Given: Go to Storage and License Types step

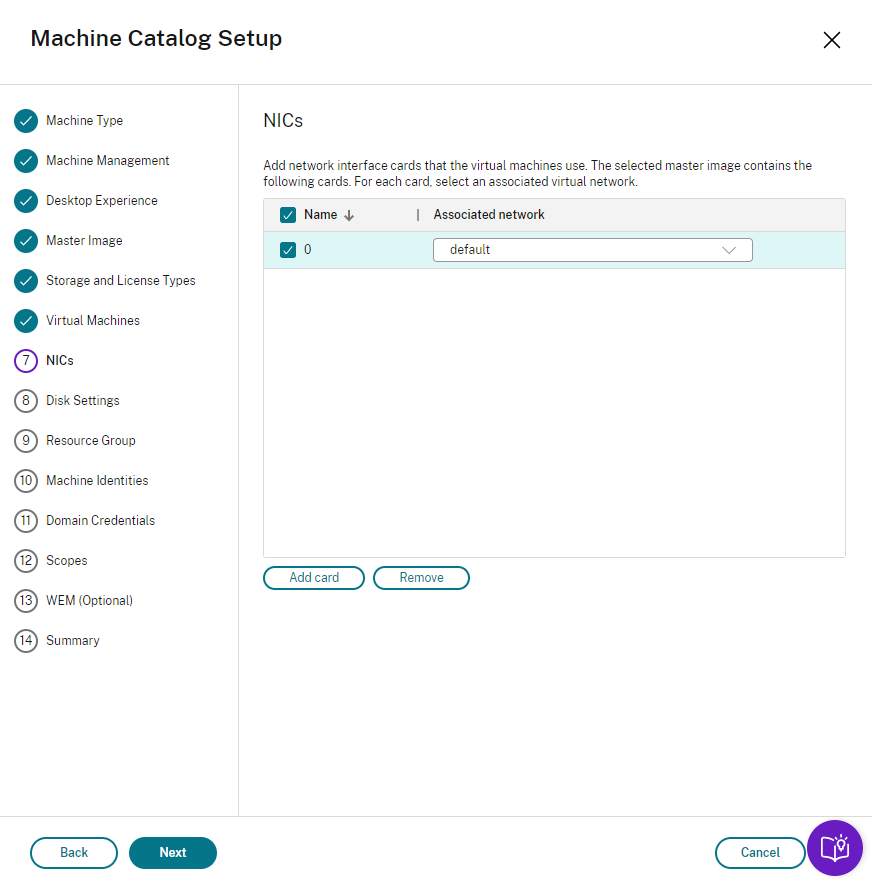Looking at the screenshot, I should (x=121, y=281).
